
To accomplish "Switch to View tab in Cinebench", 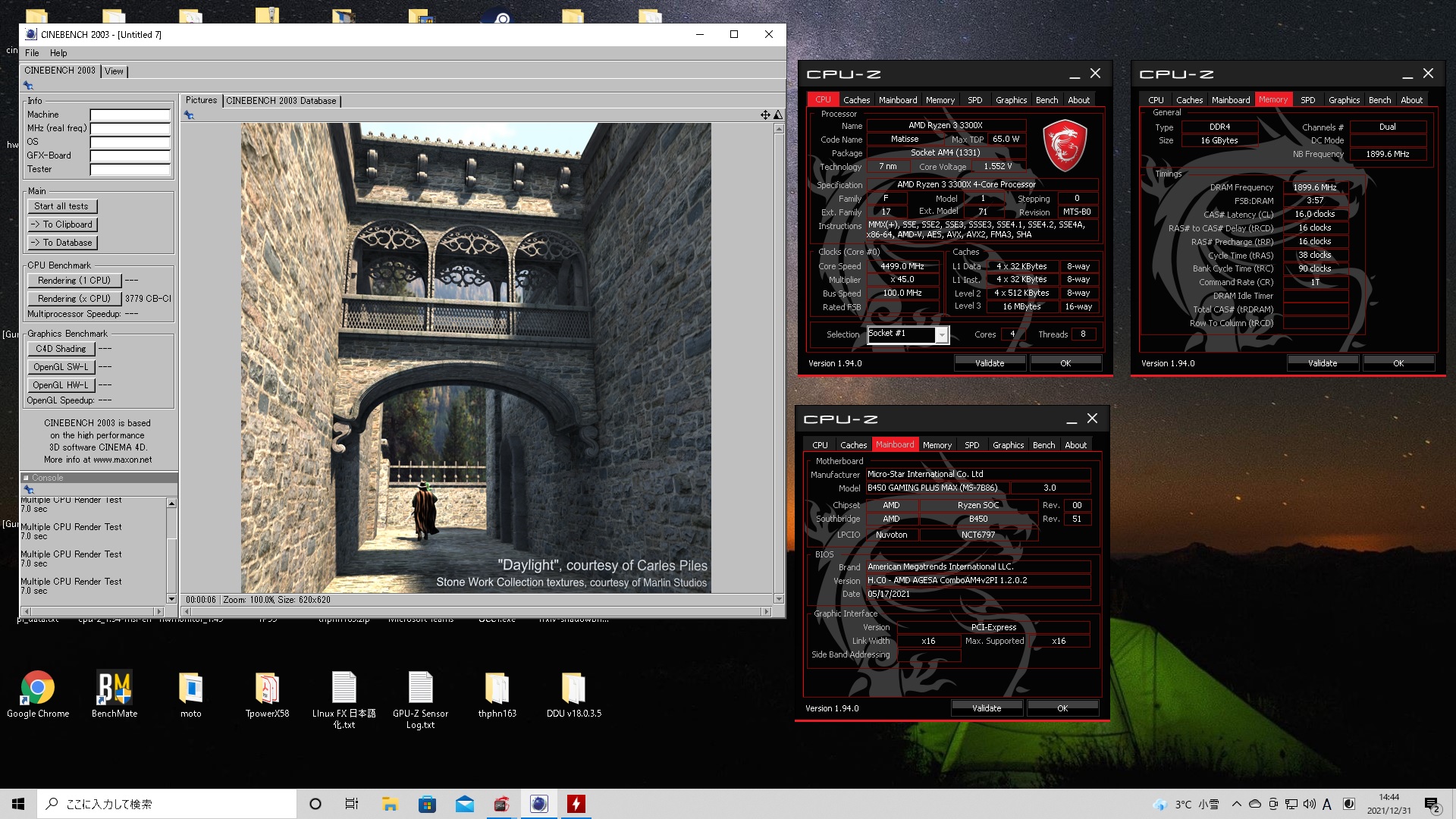I will pyautogui.click(x=114, y=71).
